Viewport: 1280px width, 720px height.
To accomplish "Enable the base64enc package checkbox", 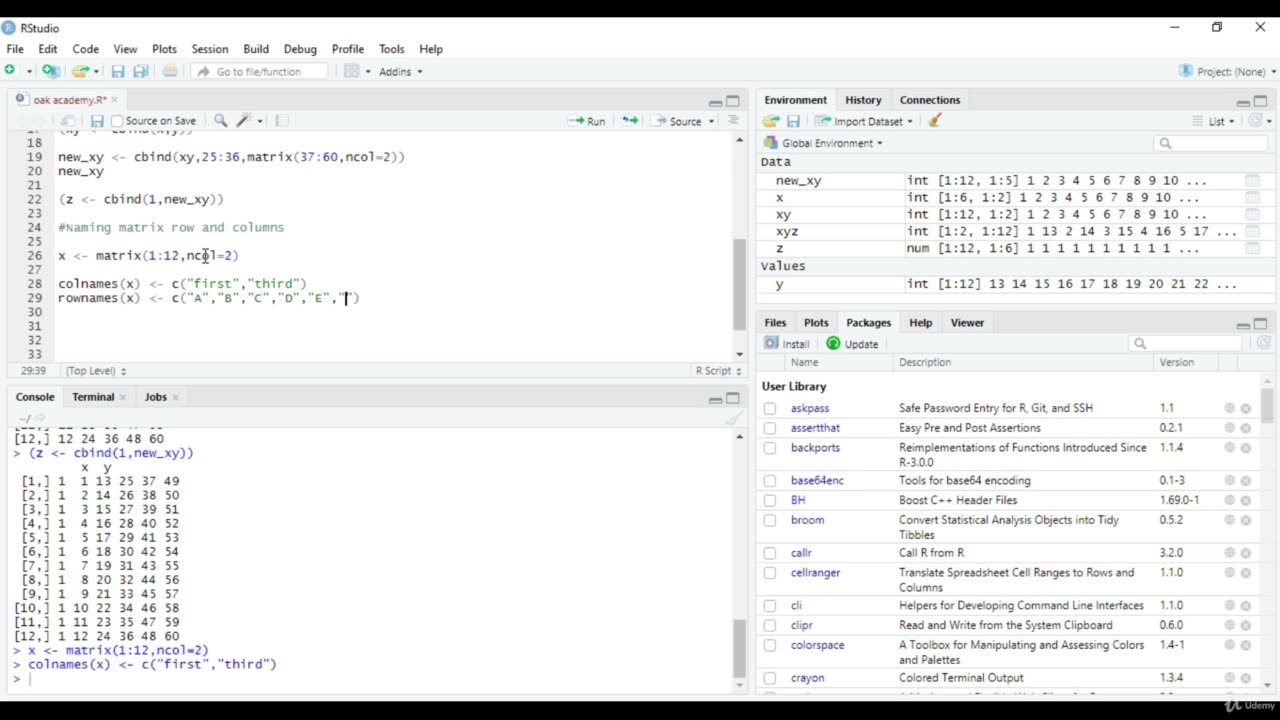I will [x=770, y=481].
